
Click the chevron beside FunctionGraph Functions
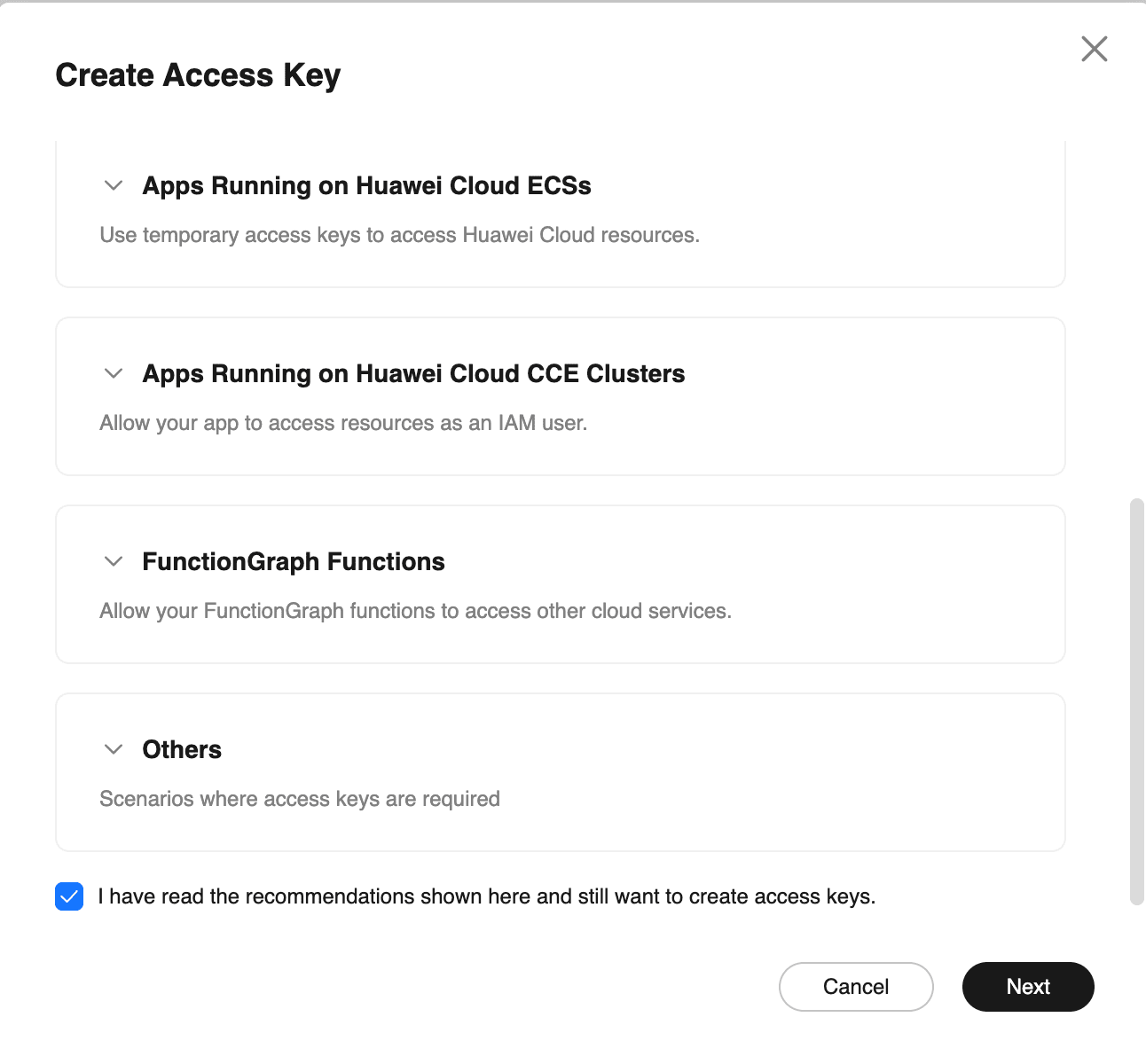tap(113, 562)
